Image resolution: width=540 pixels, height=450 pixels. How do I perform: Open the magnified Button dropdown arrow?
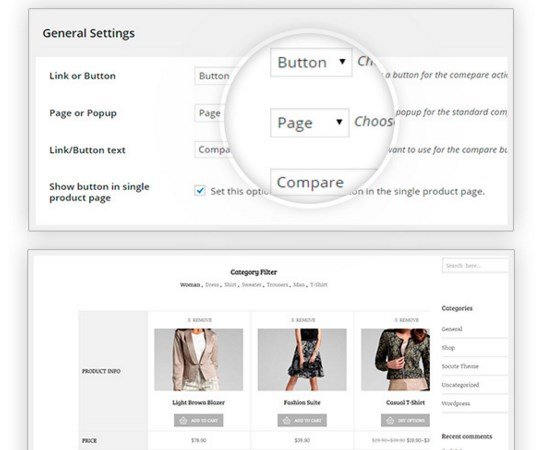click(342, 62)
